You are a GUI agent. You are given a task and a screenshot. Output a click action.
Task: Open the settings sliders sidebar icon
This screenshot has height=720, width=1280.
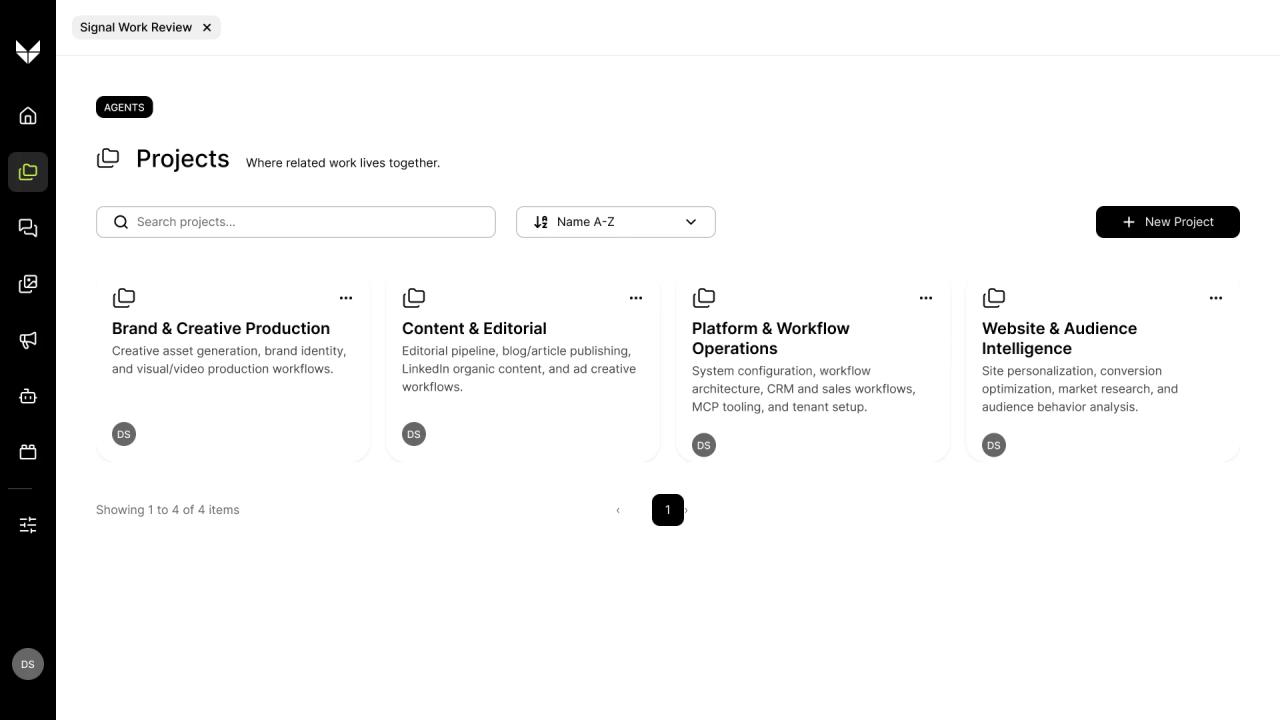point(28,525)
